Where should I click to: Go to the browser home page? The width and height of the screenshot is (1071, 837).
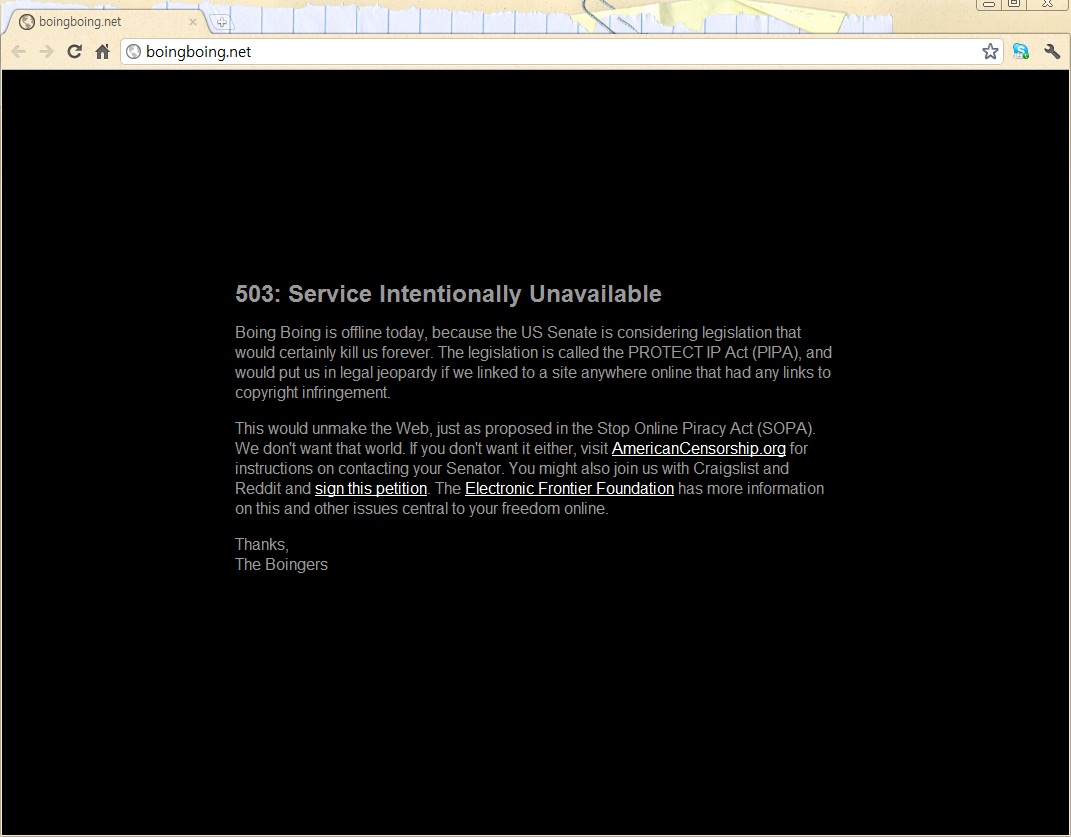coord(102,52)
